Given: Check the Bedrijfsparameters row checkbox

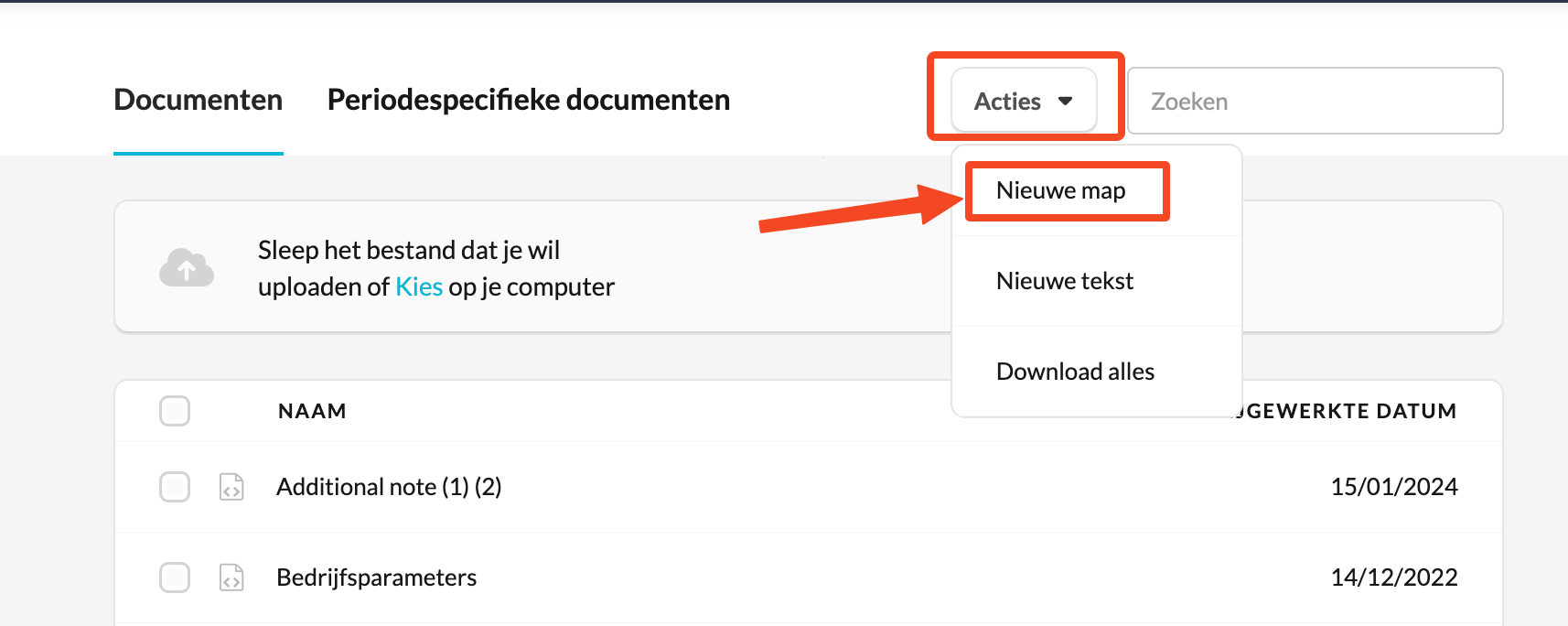Looking at the screenshot, I should [x=175, y=577].
